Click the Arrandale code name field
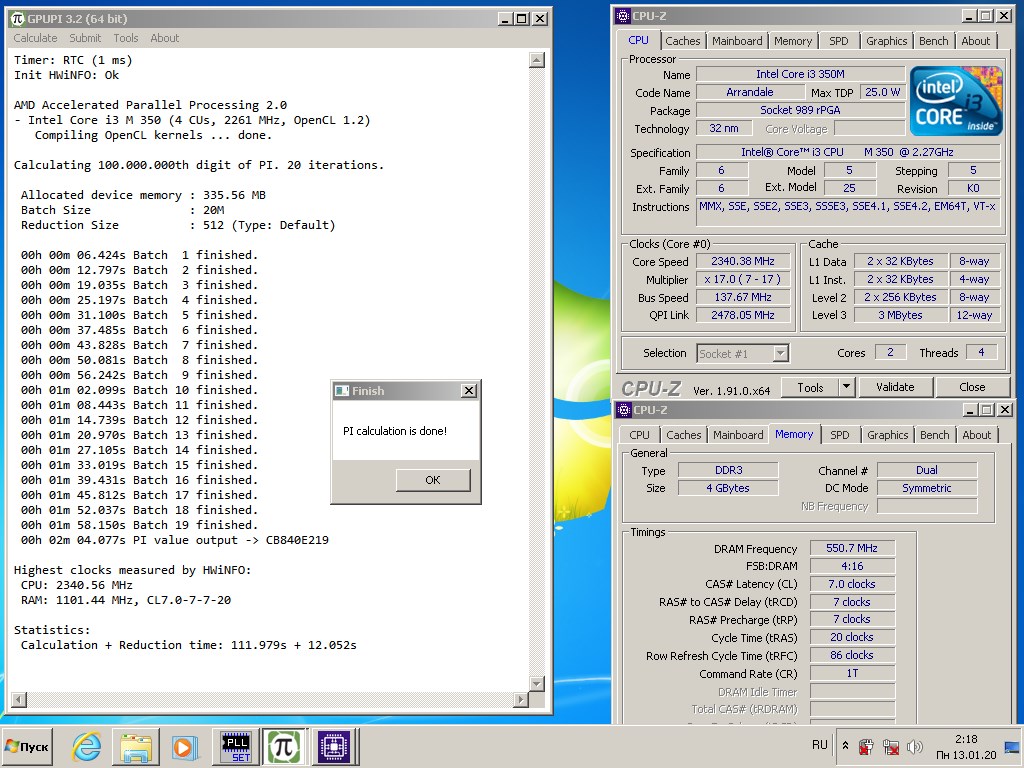 pos(750,92)
